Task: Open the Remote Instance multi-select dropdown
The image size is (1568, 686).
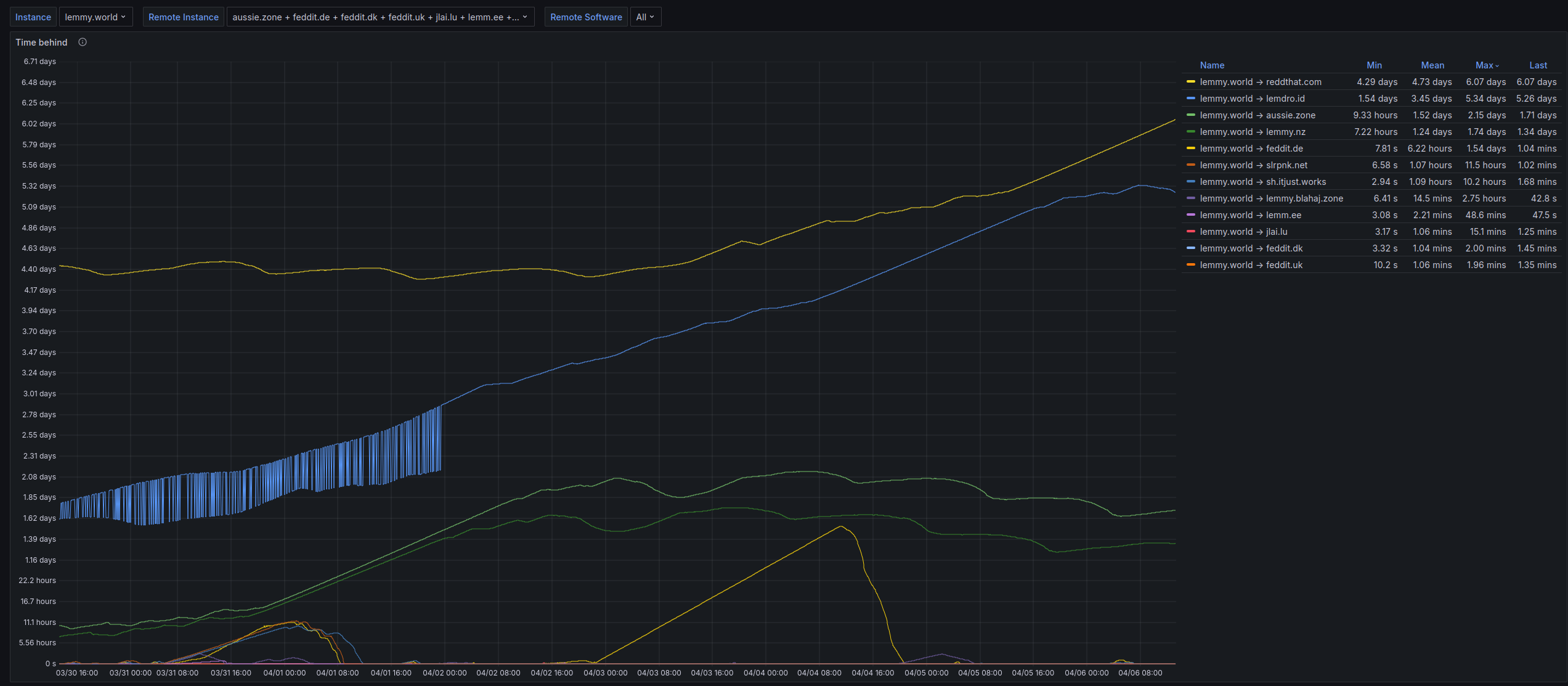Action: point(380,17)
